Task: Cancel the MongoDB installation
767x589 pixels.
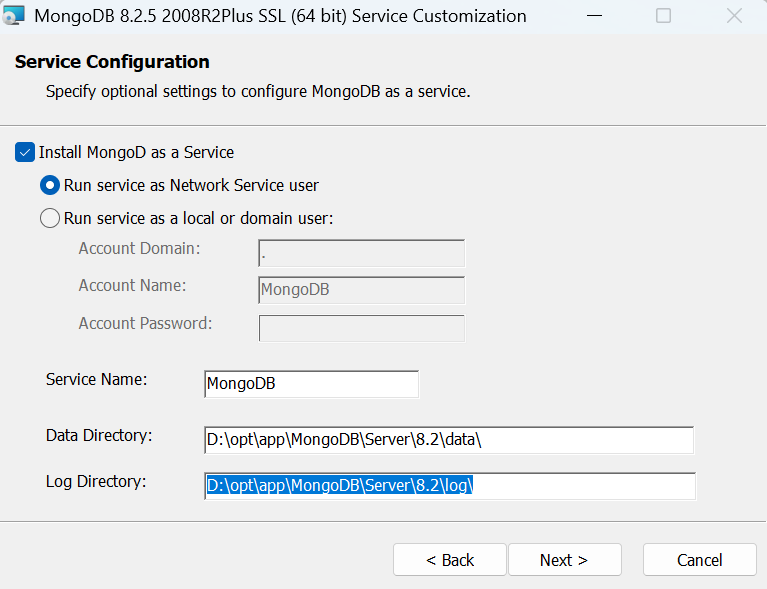Action: click(700, 560)
